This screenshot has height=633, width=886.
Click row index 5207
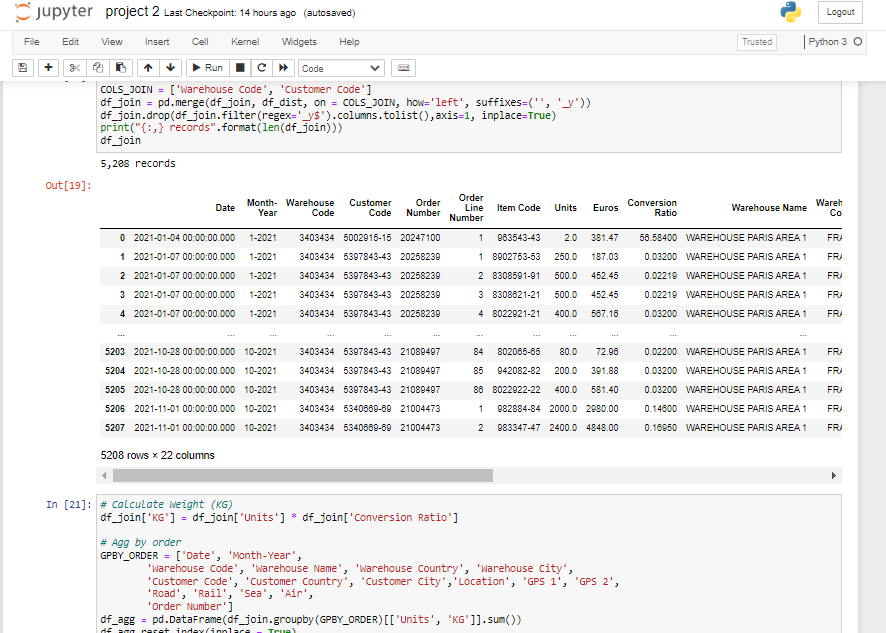coord(115,428)
